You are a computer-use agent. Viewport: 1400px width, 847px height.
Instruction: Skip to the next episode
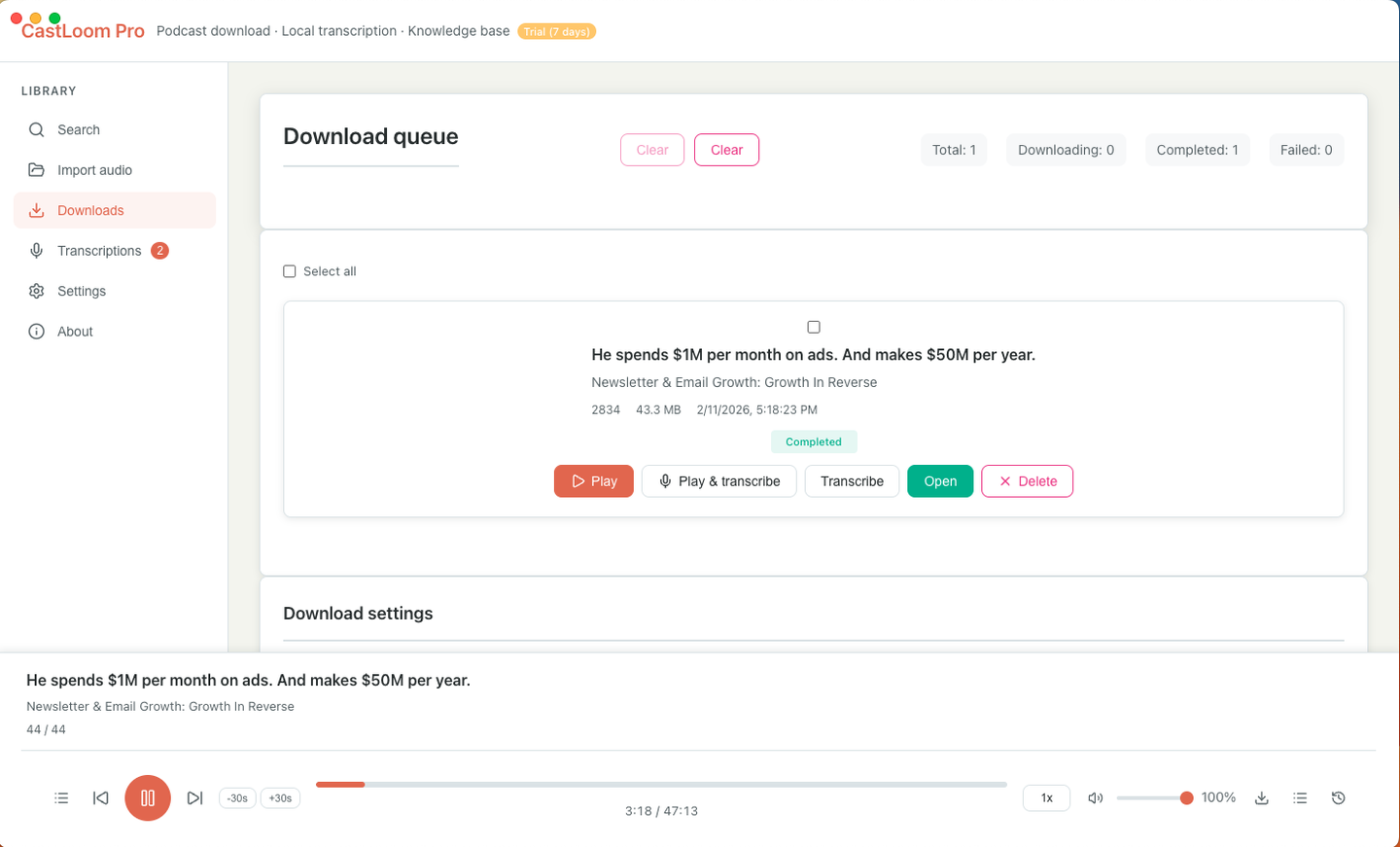tap(194, 798)
